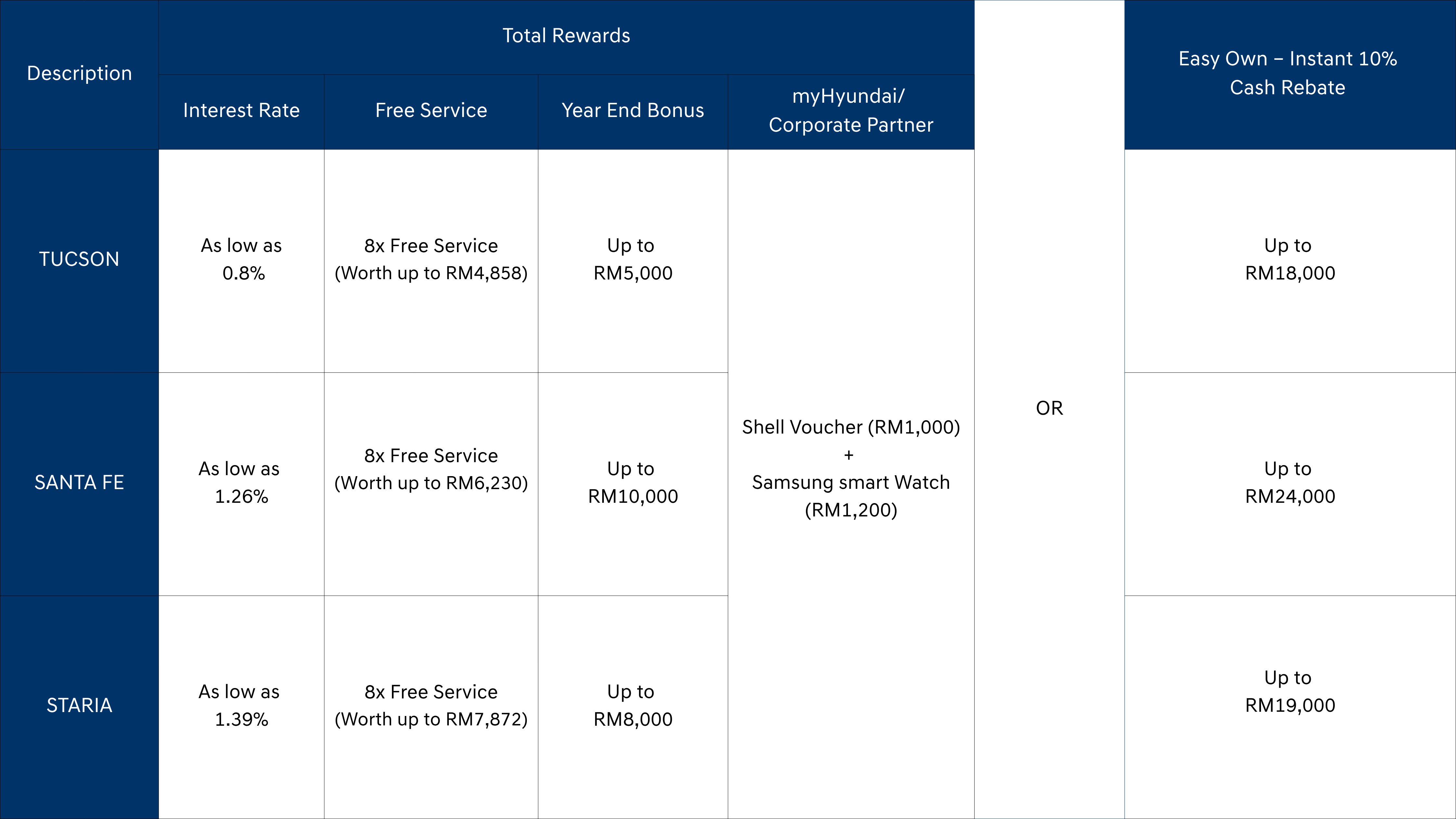Click free service worth RM6,230 cell

431,470
